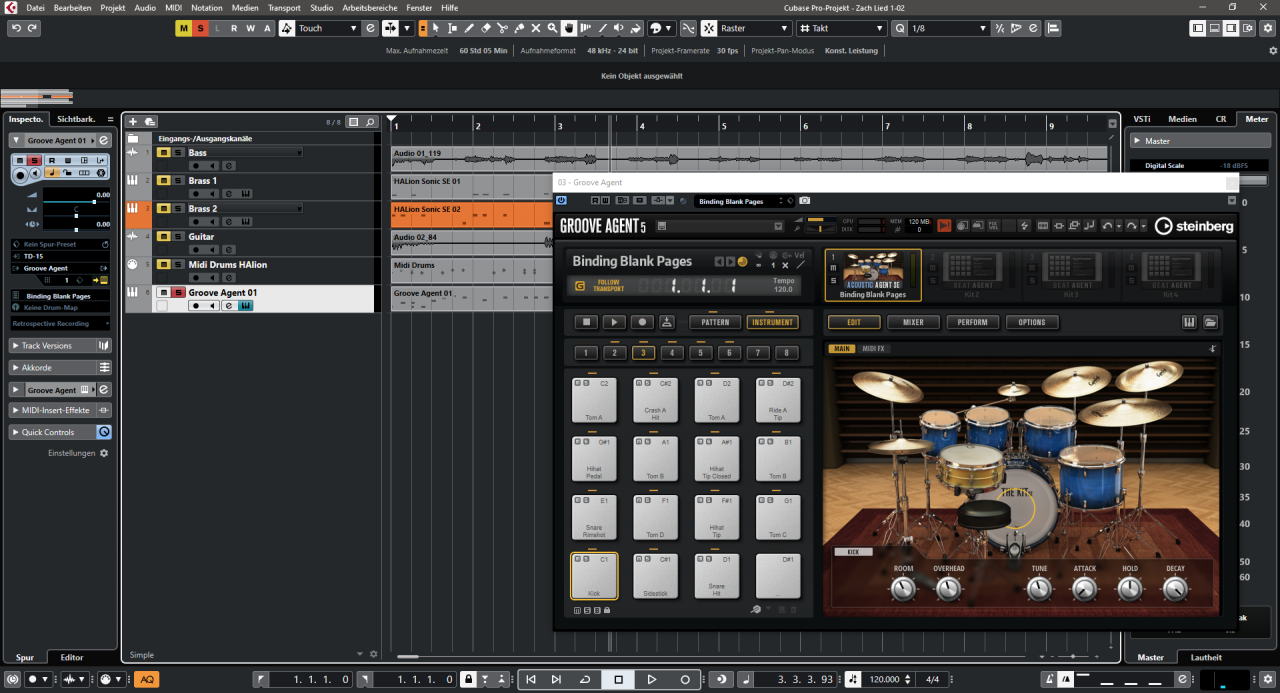Viewport: 1280px width, 693px height.
Task: Open the Retrospective Recording dropdown
Action: (x=106, y=323)
